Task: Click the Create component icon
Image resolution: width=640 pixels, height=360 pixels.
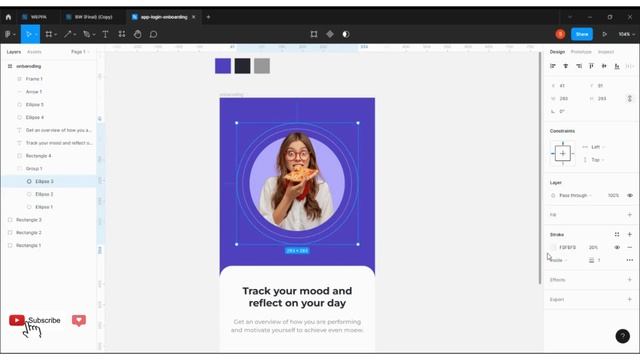Action: click(x=330, y=34)
